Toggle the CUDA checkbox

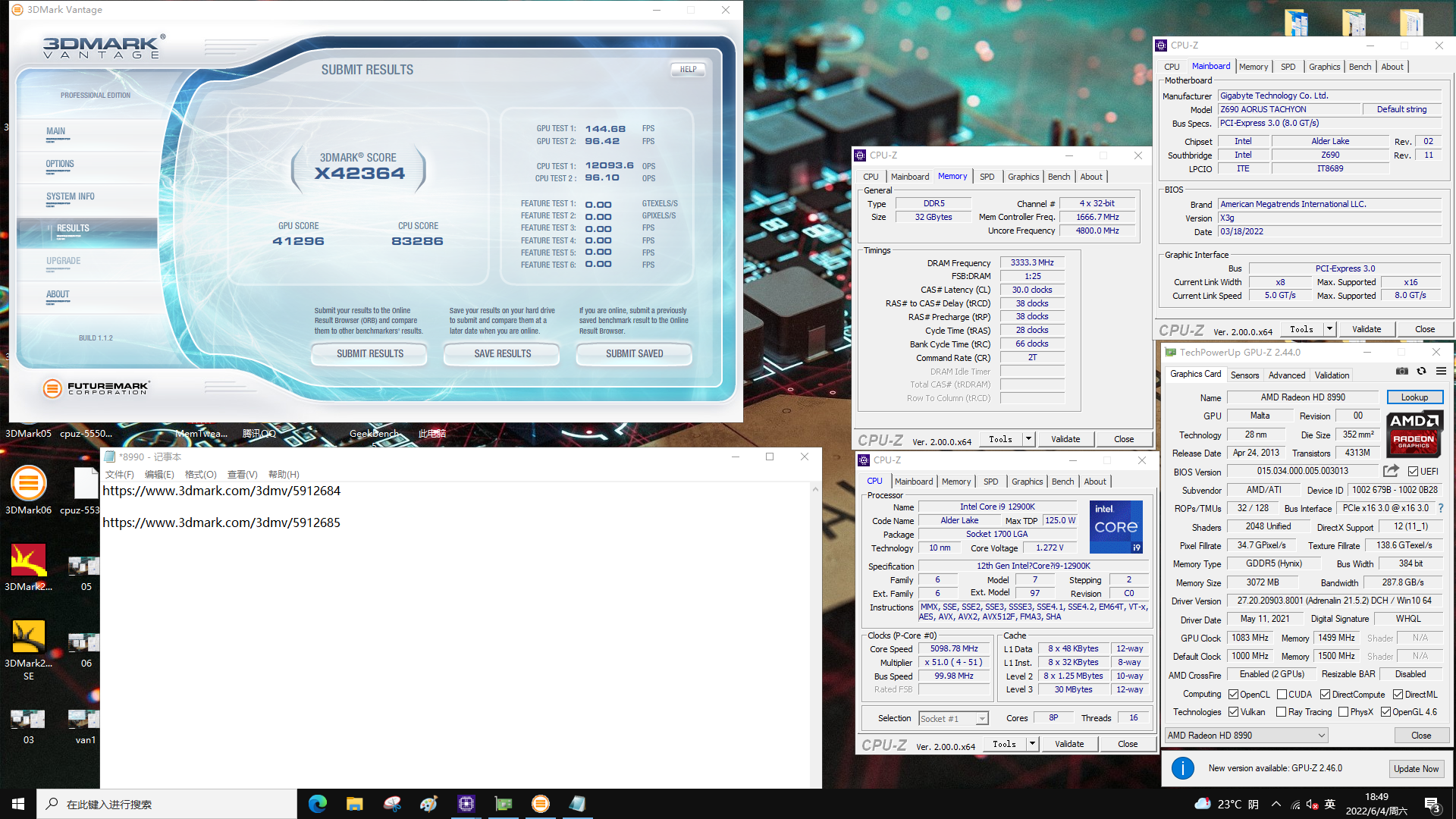pos(1282,695)
